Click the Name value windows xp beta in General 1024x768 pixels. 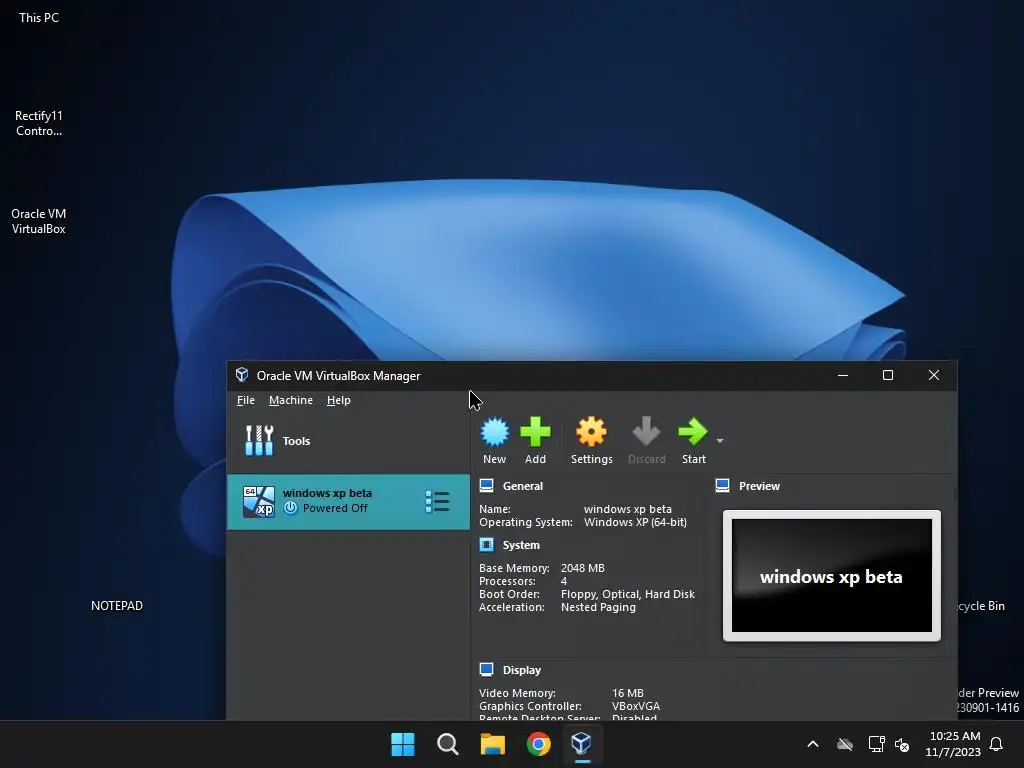tap(628, 509)
